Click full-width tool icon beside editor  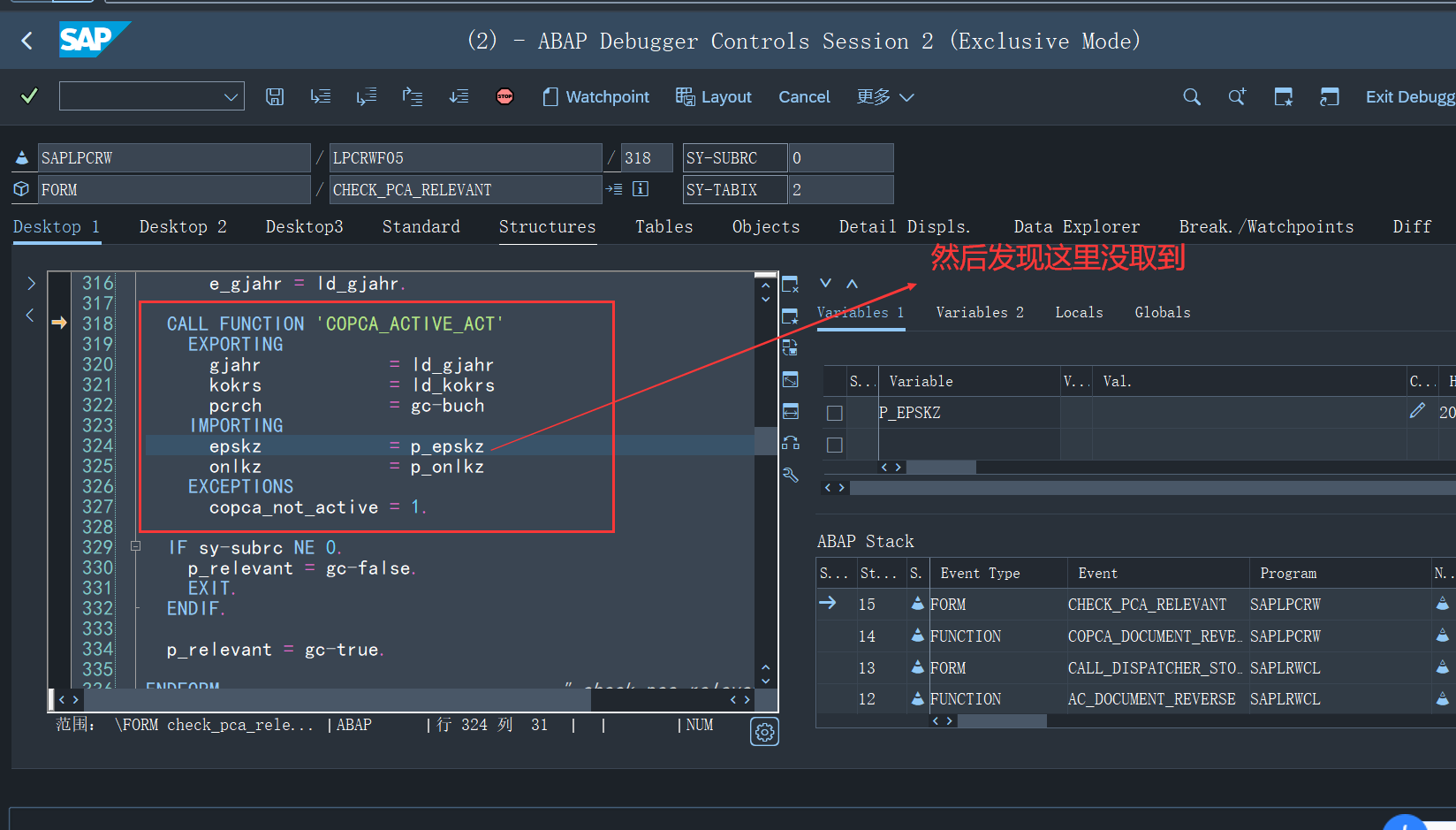(x=790, y=411)
